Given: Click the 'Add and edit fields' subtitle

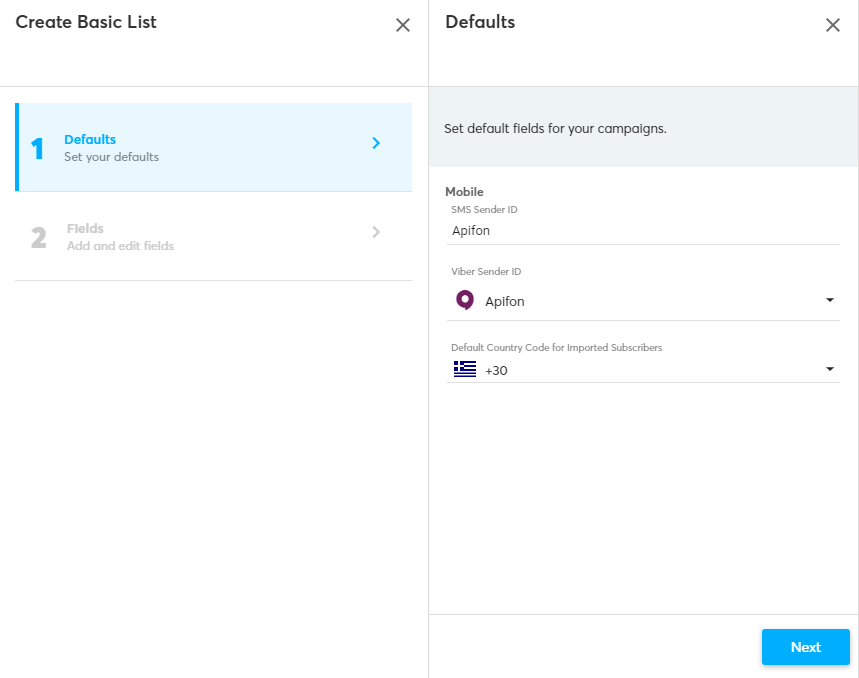Looking at the screenshot, I should (x=120, y=246).
